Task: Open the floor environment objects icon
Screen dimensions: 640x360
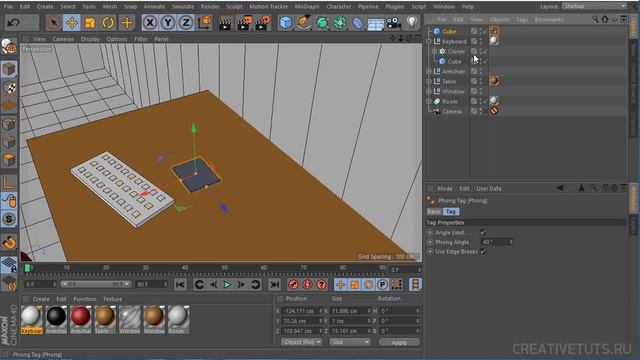Action: click(376, 23)
